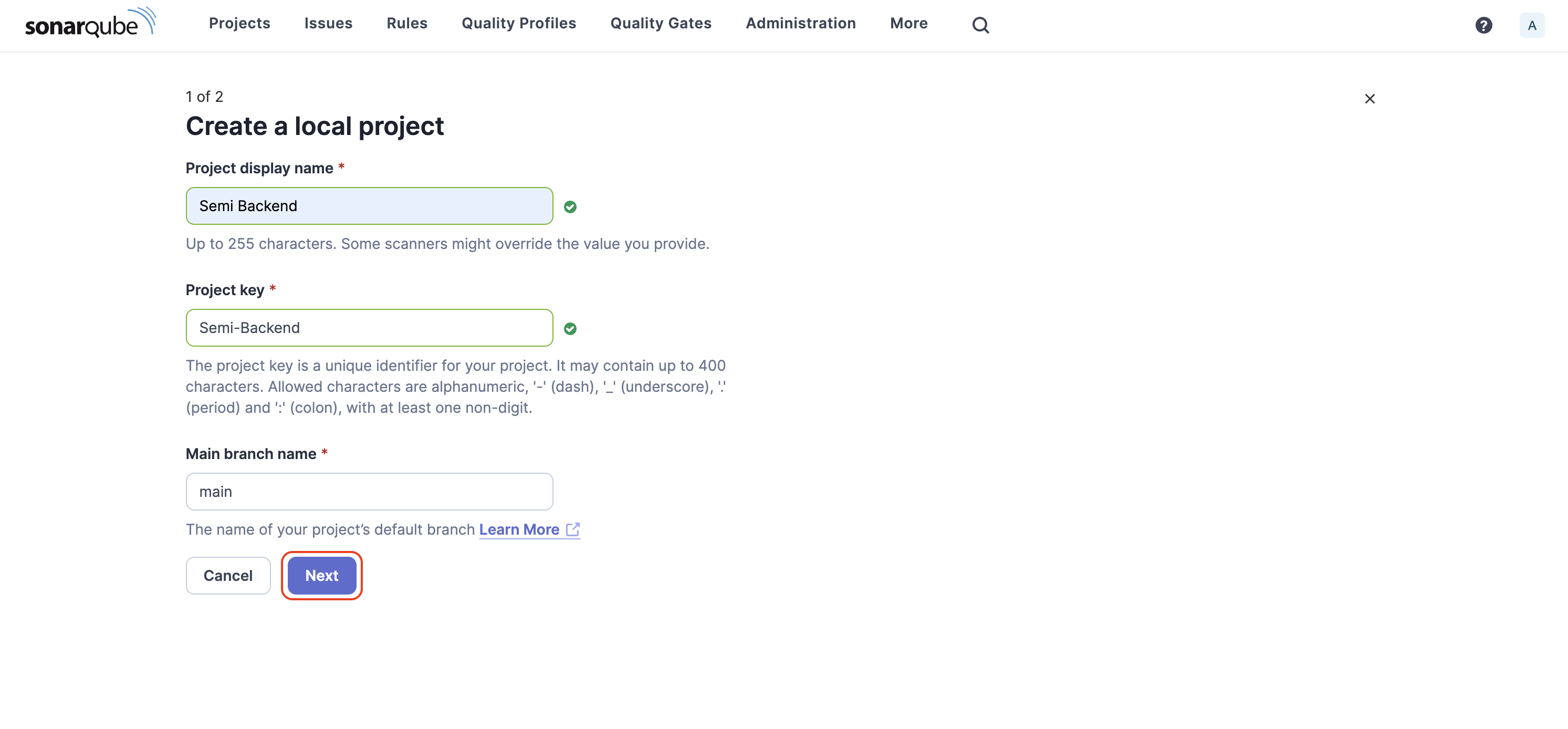Click the SonarQube logo
This screenshot has width=1568, height=729.
pos(90,23)
